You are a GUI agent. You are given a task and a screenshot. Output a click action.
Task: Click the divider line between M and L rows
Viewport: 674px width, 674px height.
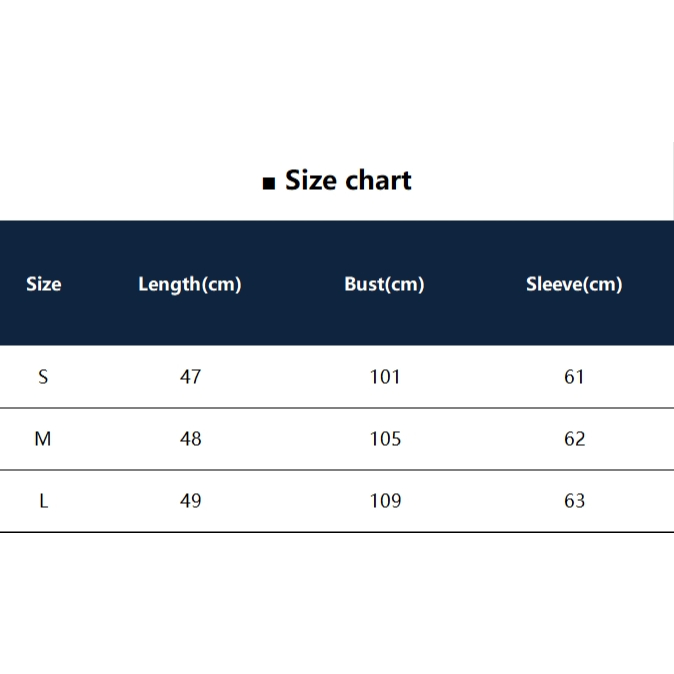tap(337, 470)
